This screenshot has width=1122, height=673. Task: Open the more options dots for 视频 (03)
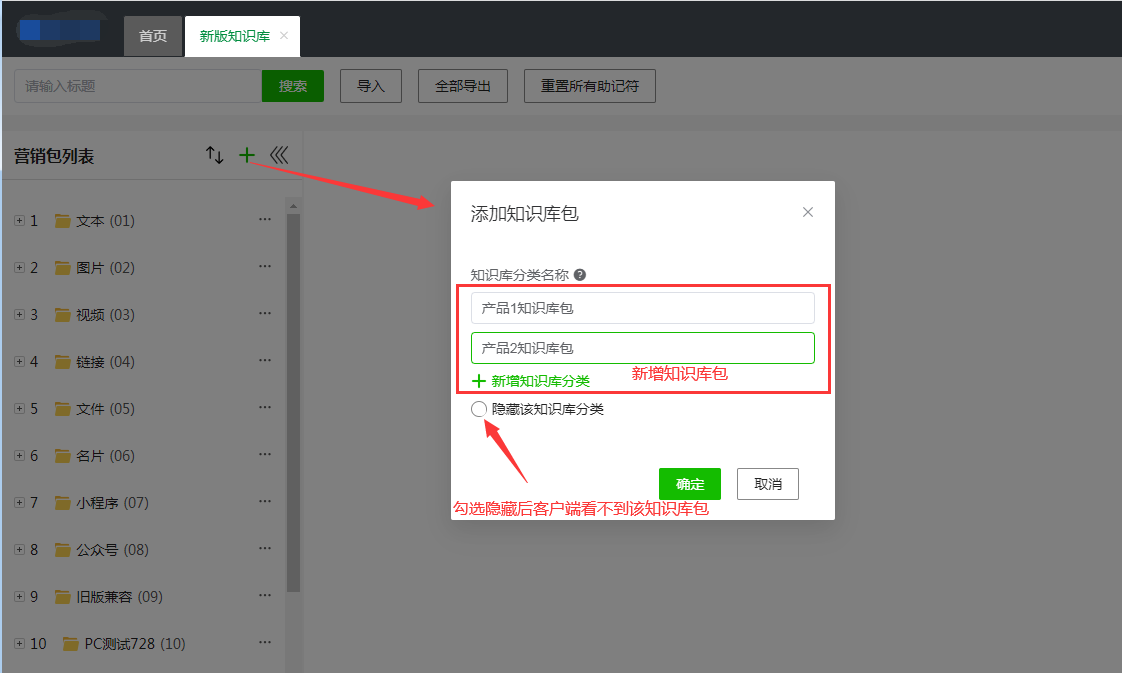tap(265, 314)
